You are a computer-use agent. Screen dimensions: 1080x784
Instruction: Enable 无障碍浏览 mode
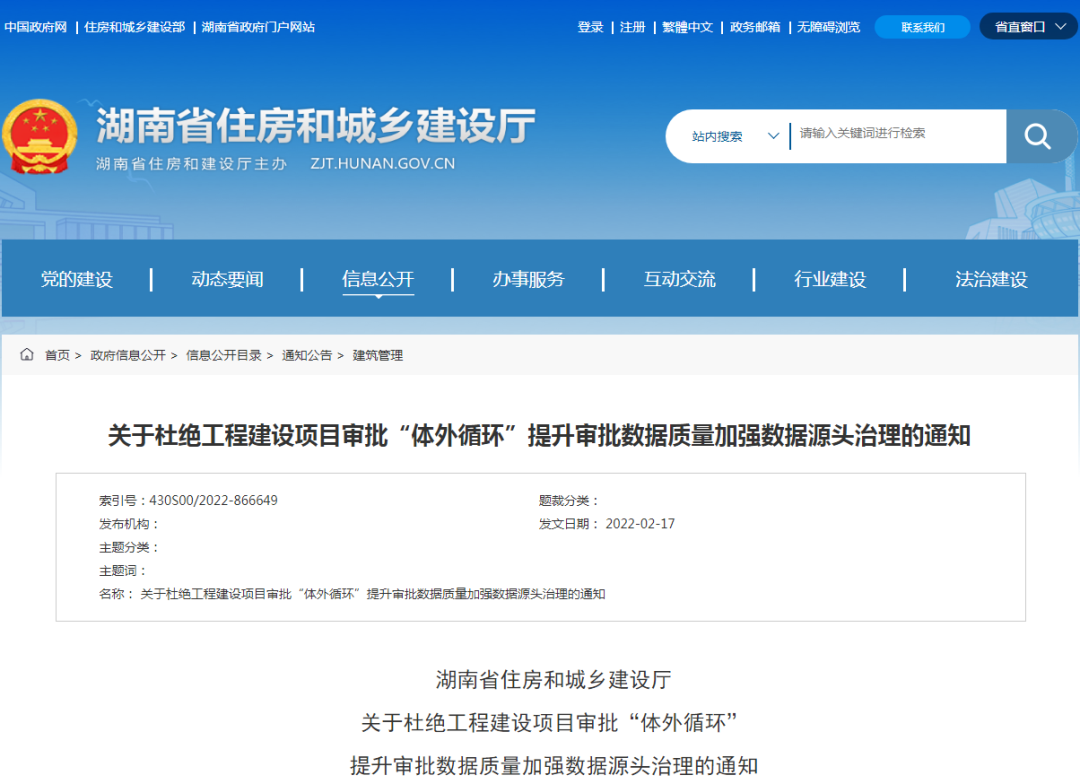(x=829, y=27)
